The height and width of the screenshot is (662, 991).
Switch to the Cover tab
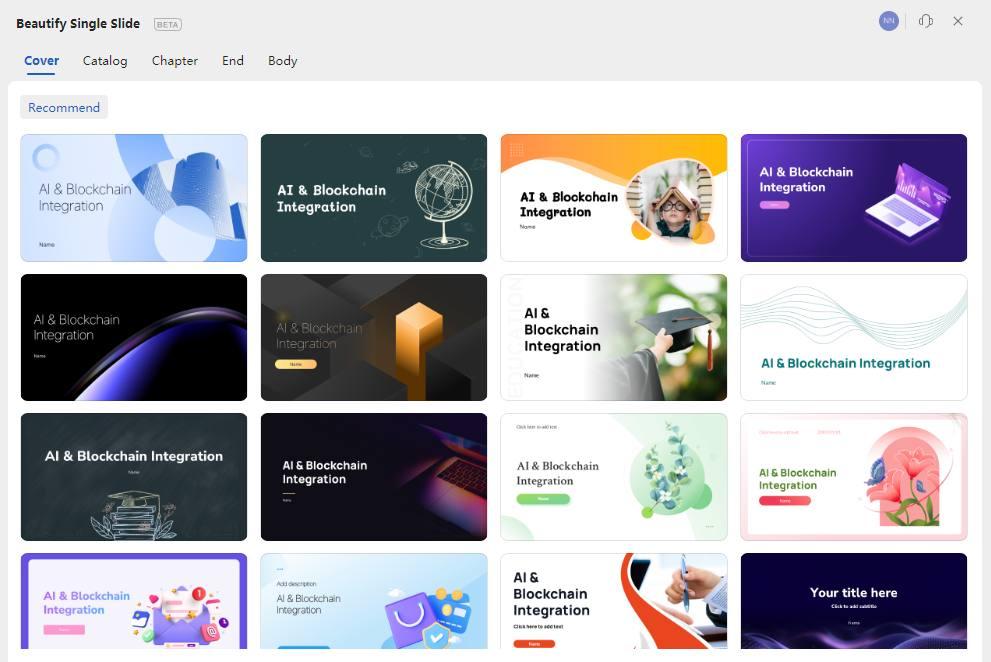click(x=42, y=61)
